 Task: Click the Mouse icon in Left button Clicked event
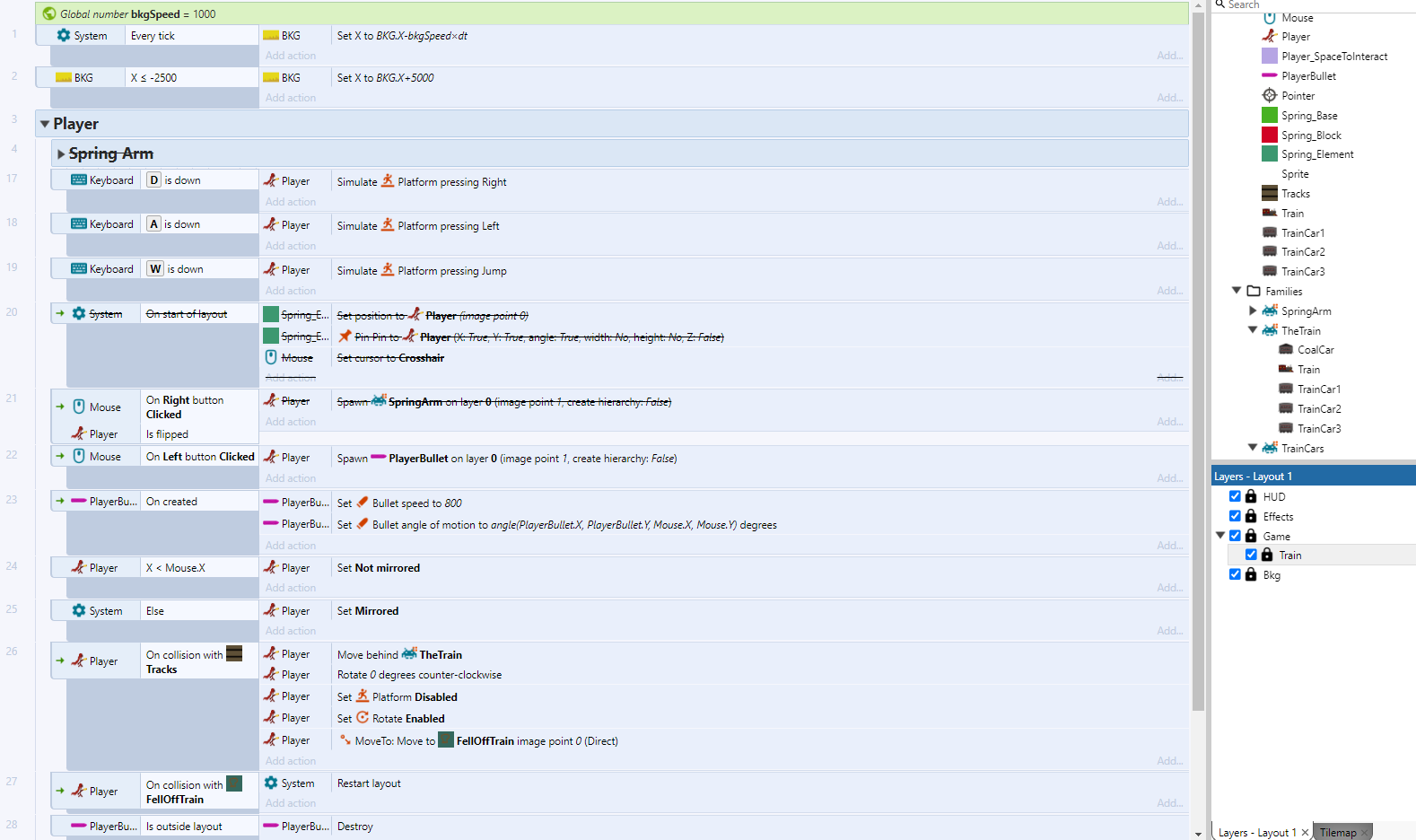[79, 457]
